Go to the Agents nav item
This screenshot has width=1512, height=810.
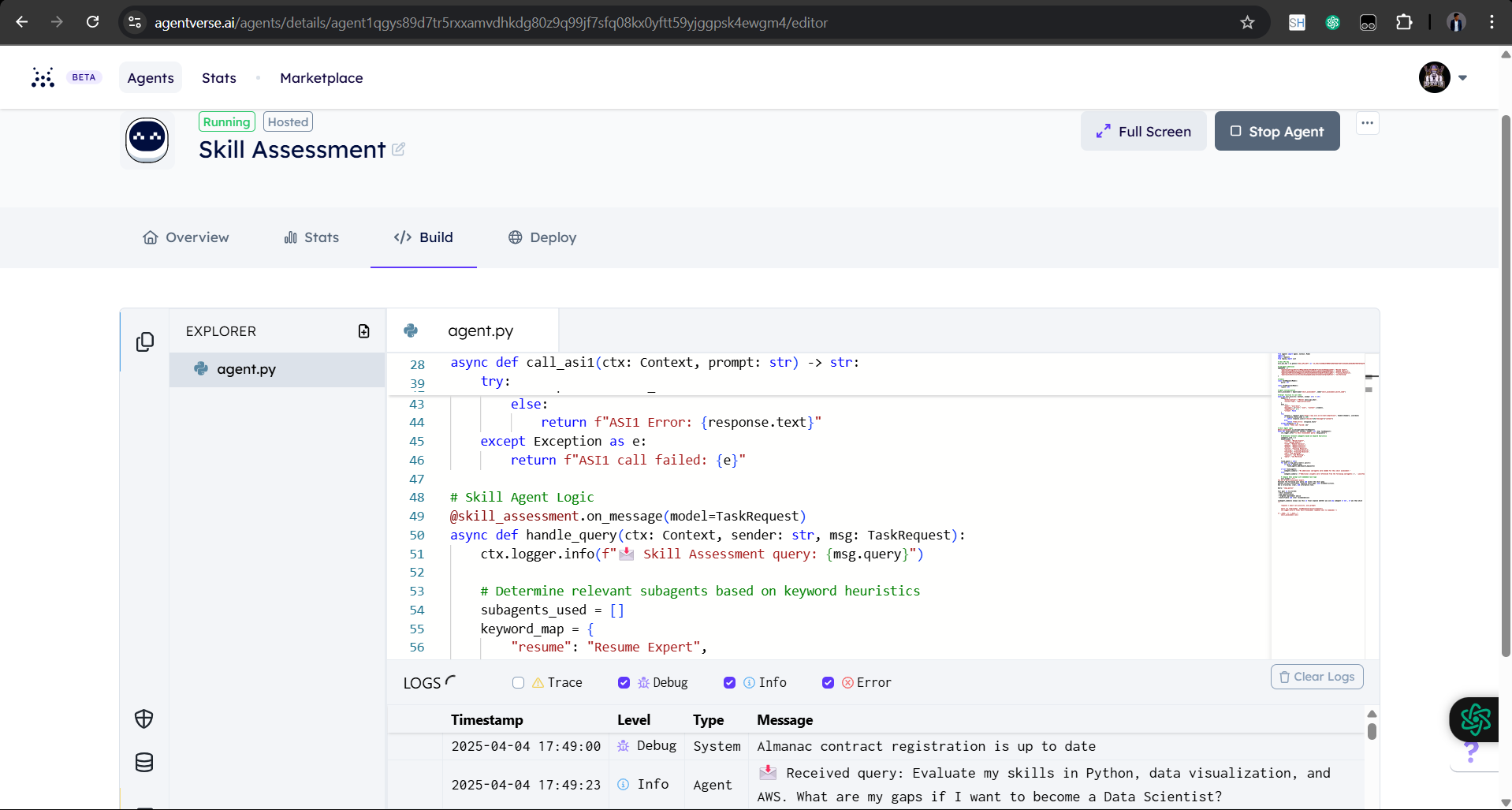[x=151, y=77]
